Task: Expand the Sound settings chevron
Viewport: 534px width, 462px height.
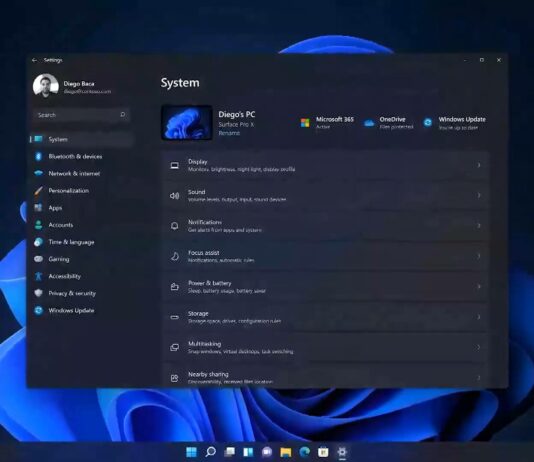Action: [479, 195]
